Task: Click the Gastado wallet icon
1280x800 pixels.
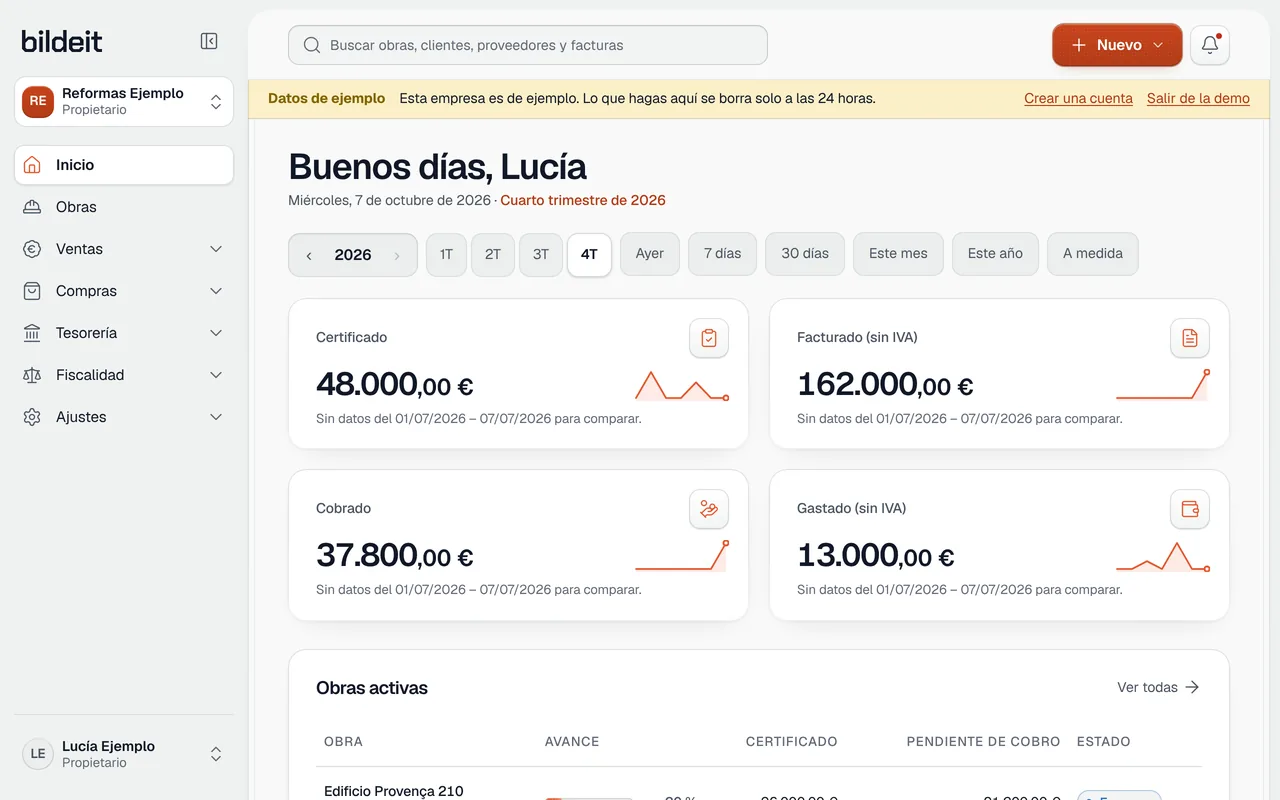Action: point(1190,509)
